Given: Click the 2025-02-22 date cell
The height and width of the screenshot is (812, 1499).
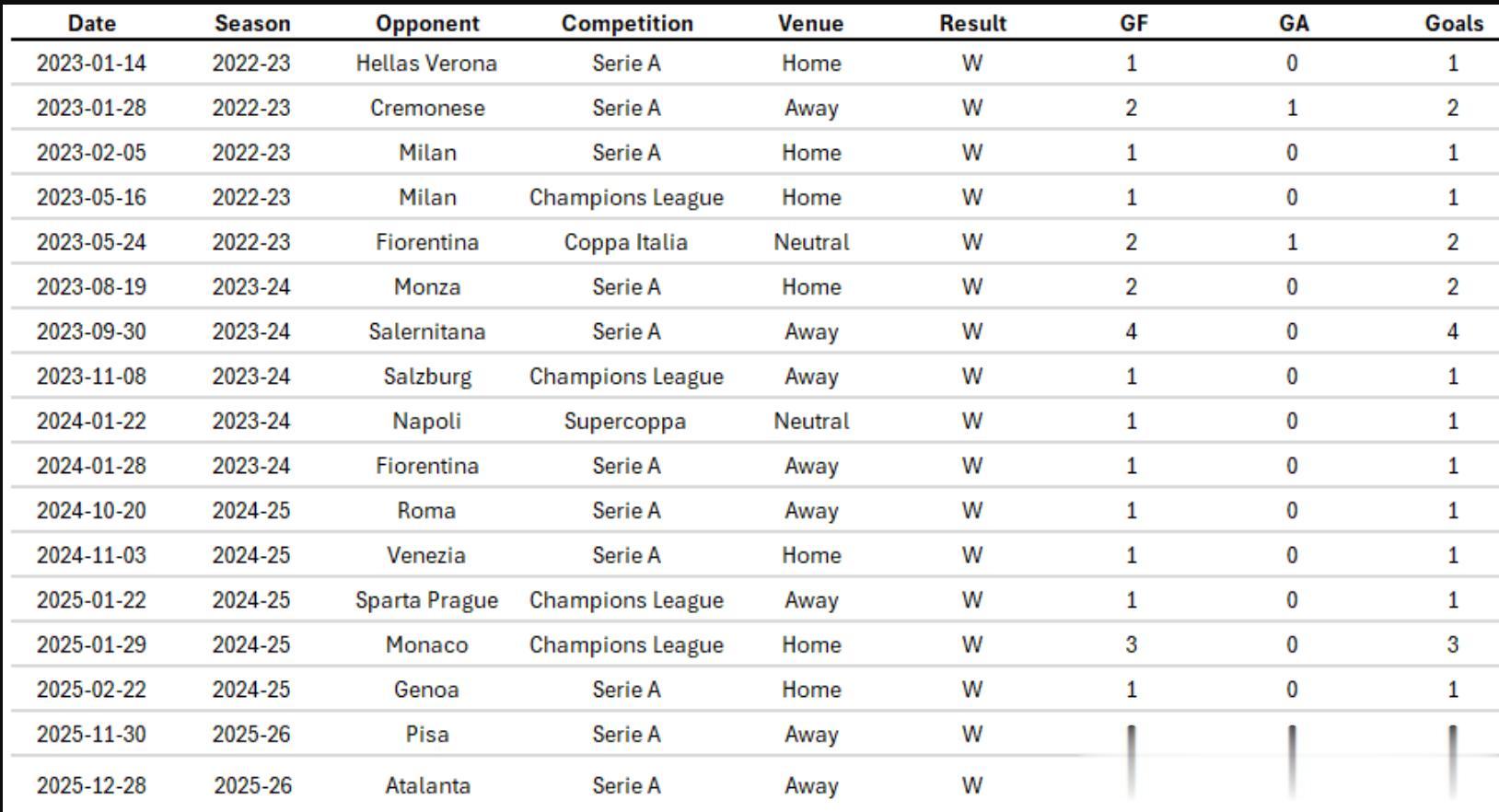Looking at the screenshot, I should click(x=91, y=690).
